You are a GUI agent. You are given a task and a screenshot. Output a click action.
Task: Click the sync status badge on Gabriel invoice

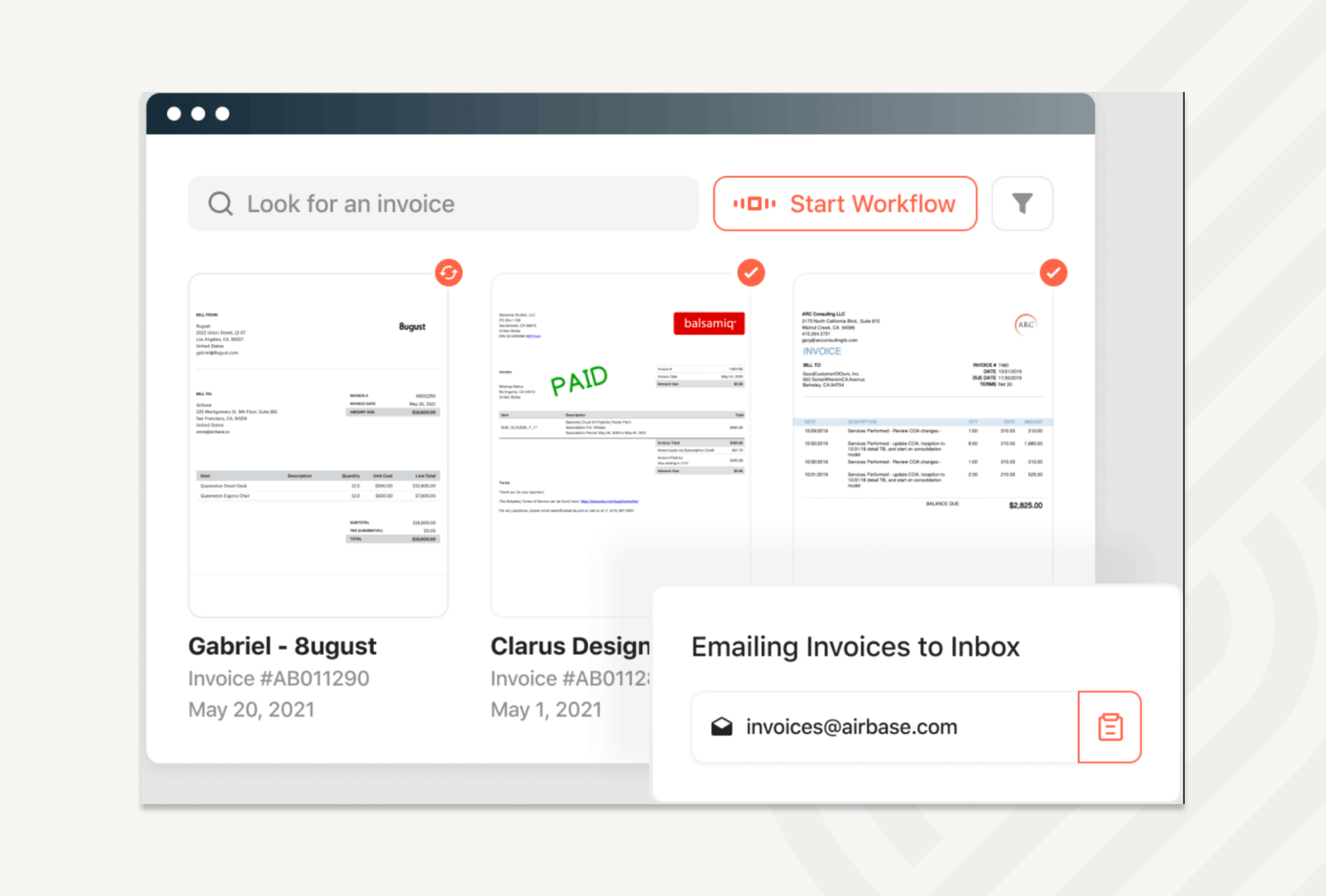coord(449,273)
